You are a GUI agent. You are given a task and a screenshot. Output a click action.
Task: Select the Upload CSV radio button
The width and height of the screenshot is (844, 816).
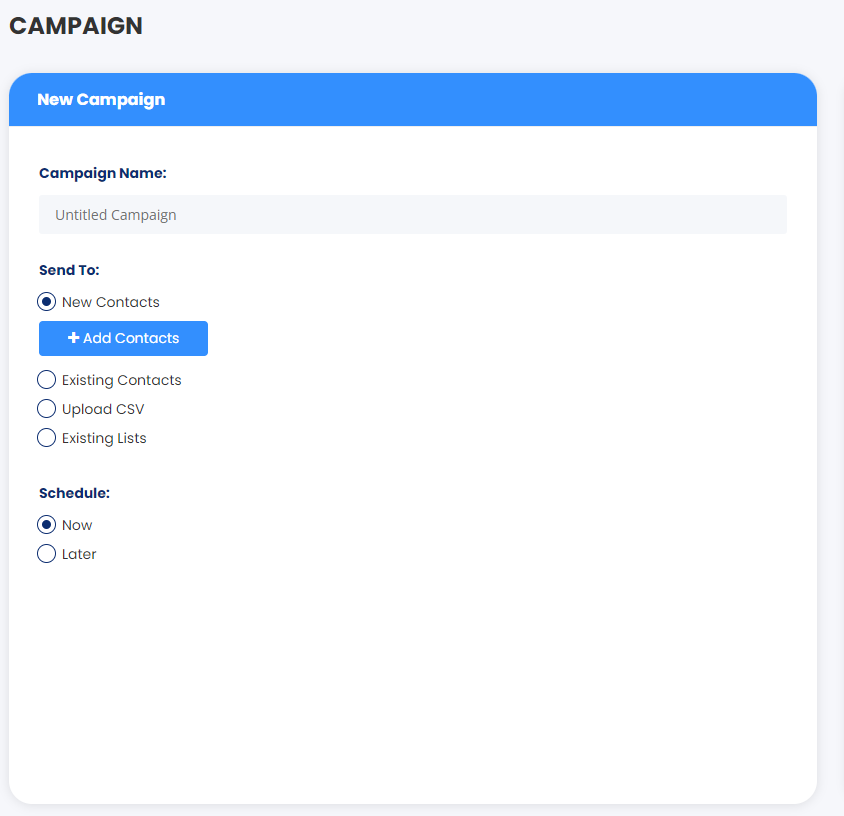pyautogui.click(x=46, y=409)
